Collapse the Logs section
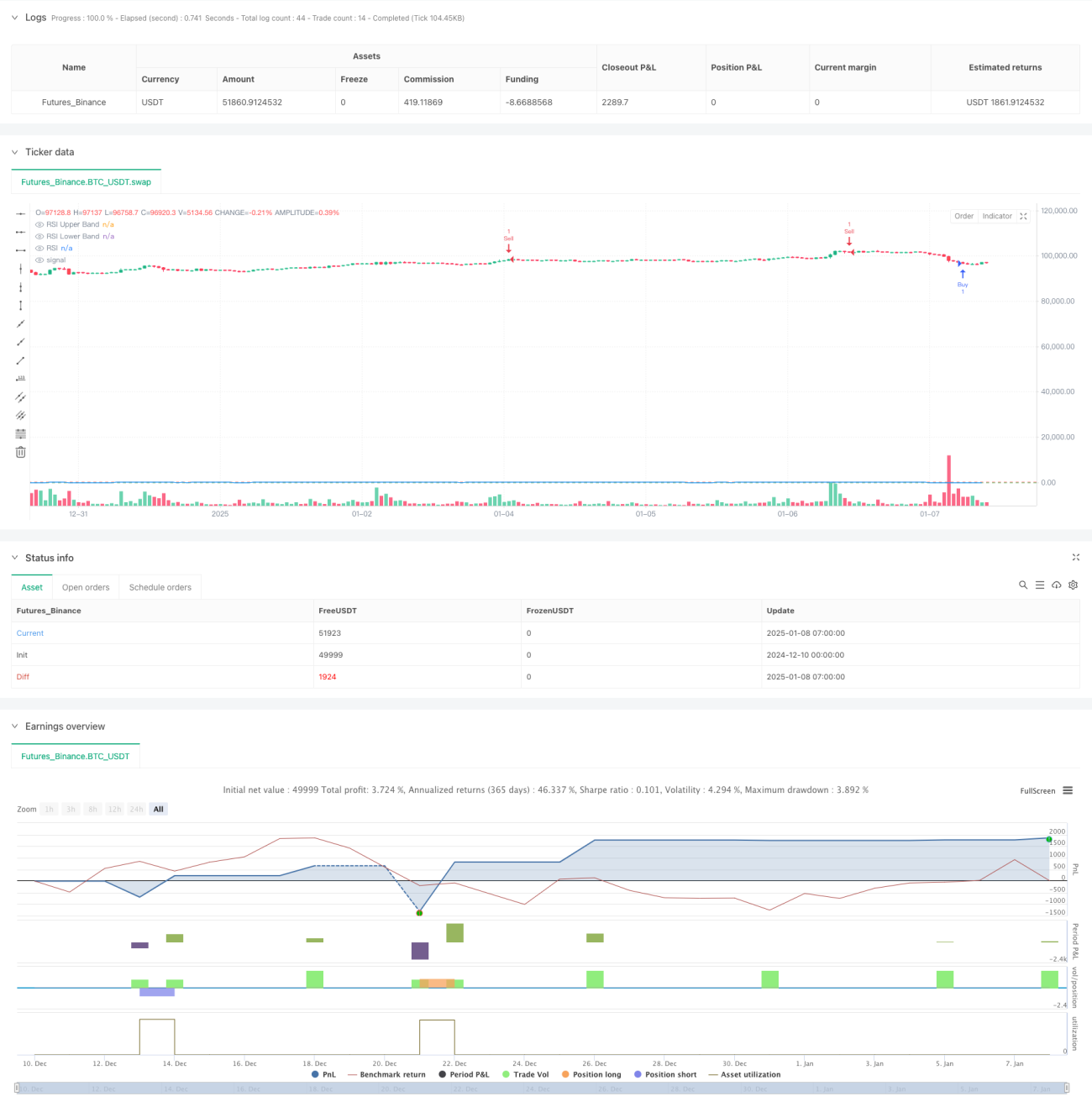This screenshot has height=1112, width=1092. 14,18
